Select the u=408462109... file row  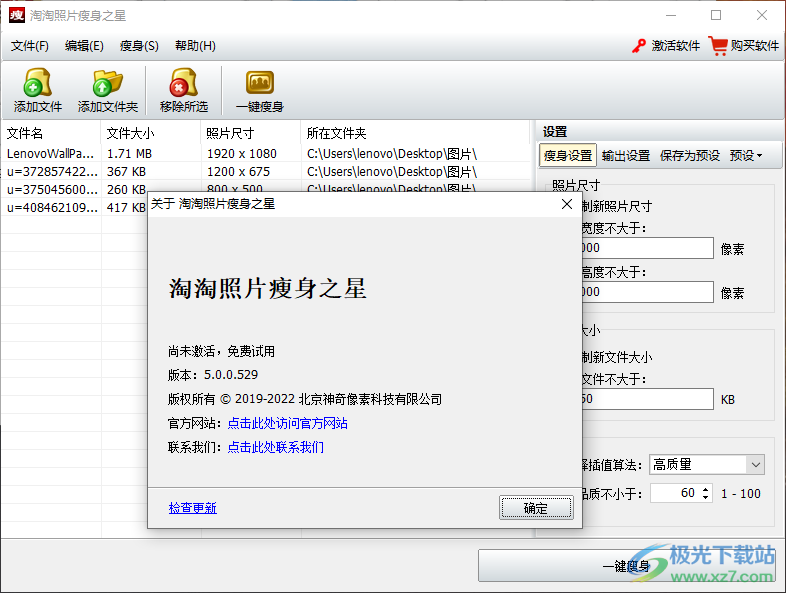coord(75,208)
